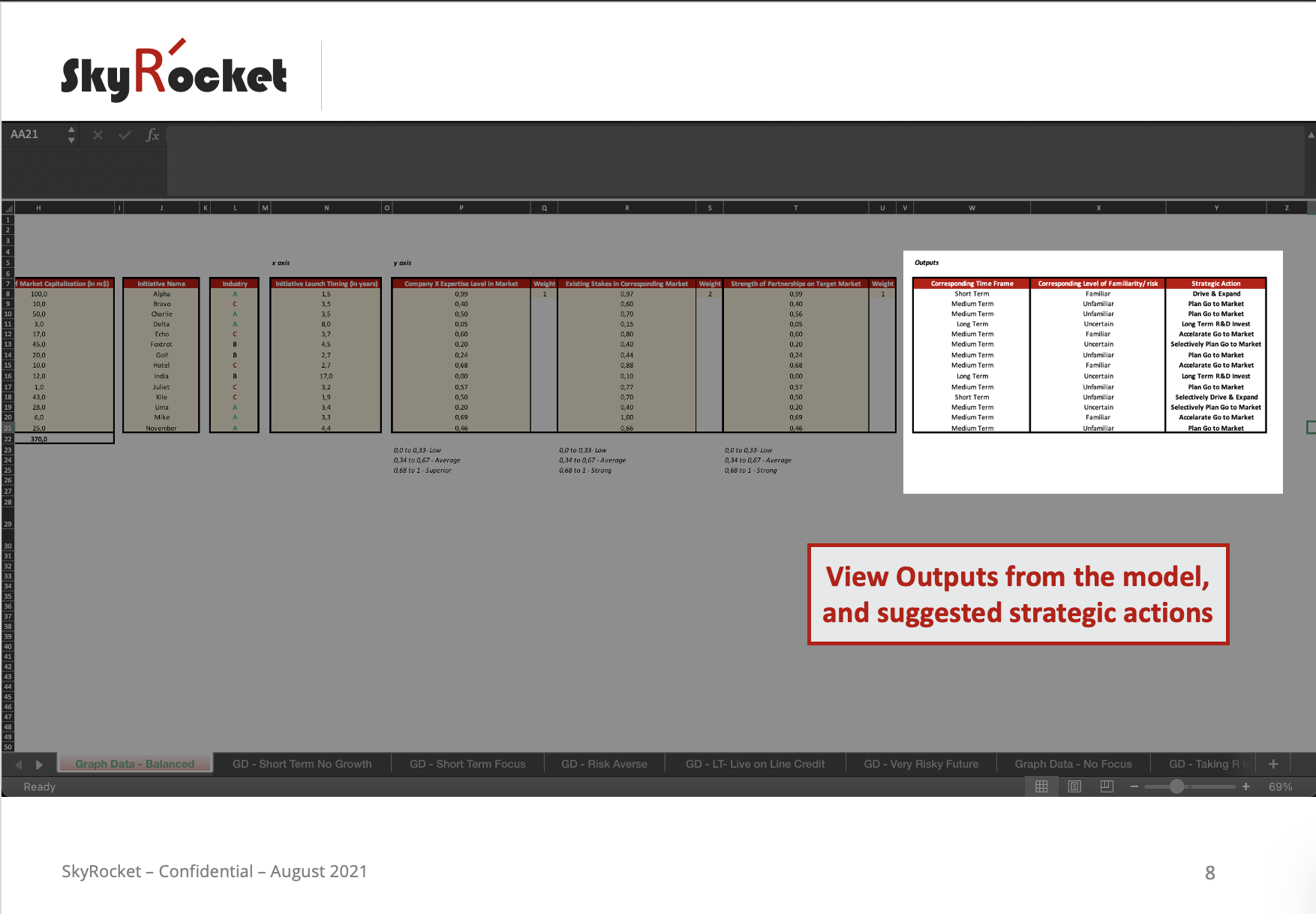The width and height of the screenshot is (1316, 914).
Task: Click the scroll up arrow of vertical scrollbar
Action: click(x=1311, y=135)
